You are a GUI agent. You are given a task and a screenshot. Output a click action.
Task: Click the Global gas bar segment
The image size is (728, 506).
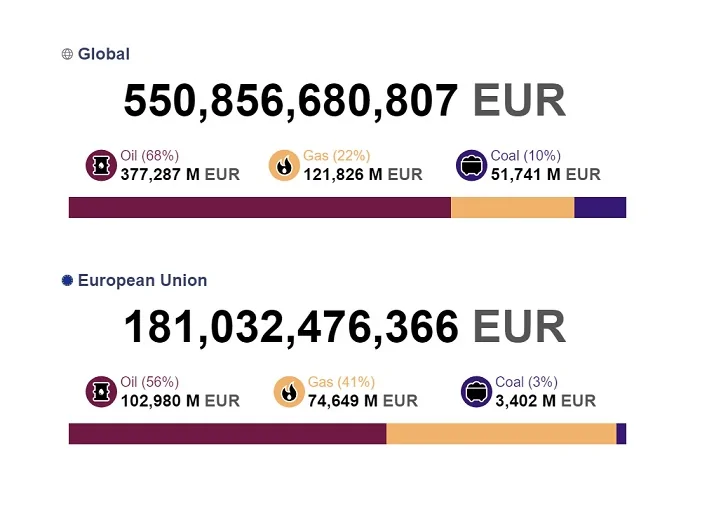tap(512, 207)
